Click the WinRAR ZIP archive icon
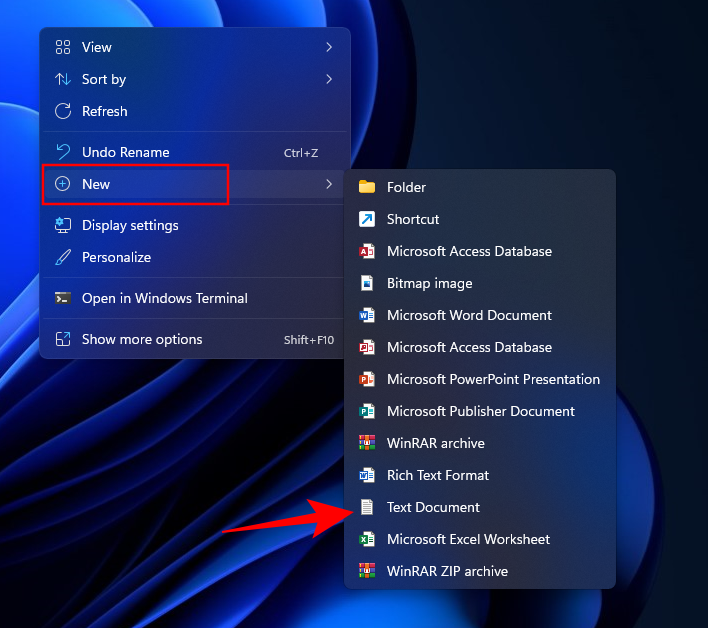Image resolution: width=708 pixels, height=628 pixels. [367, 571]
